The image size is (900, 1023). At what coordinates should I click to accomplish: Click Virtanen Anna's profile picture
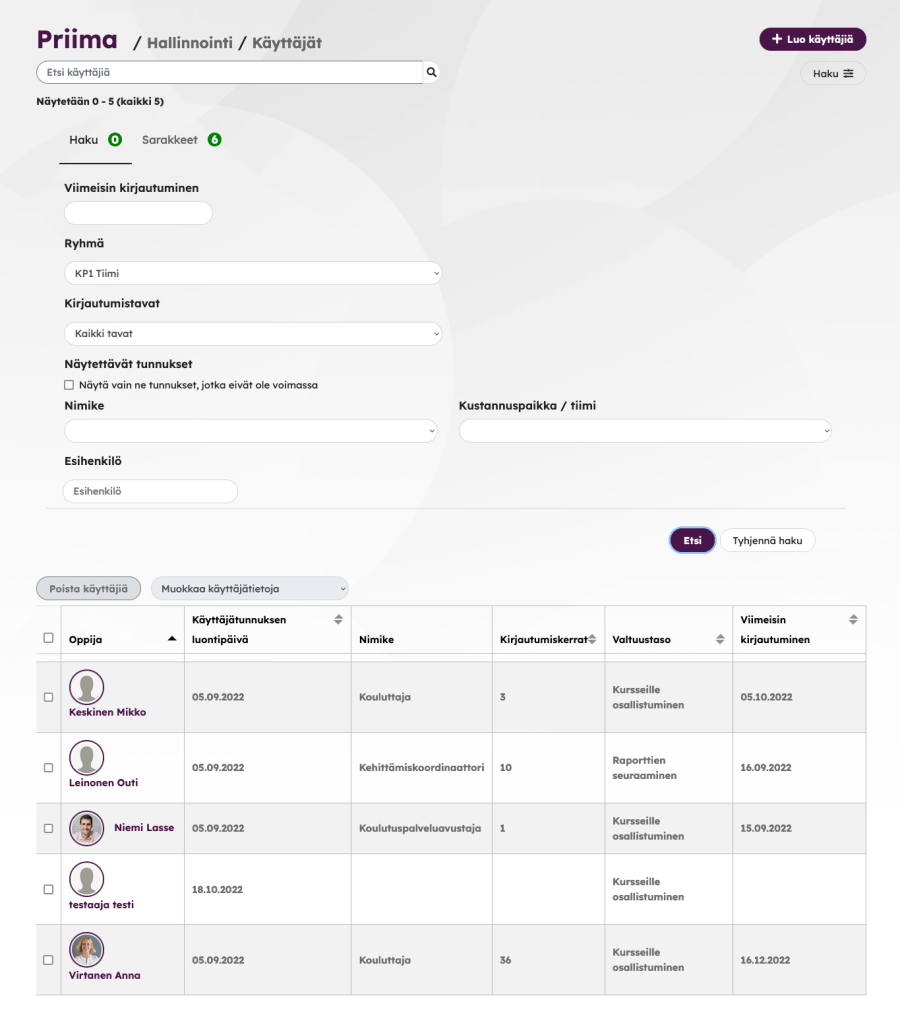(x=87, y=950)
